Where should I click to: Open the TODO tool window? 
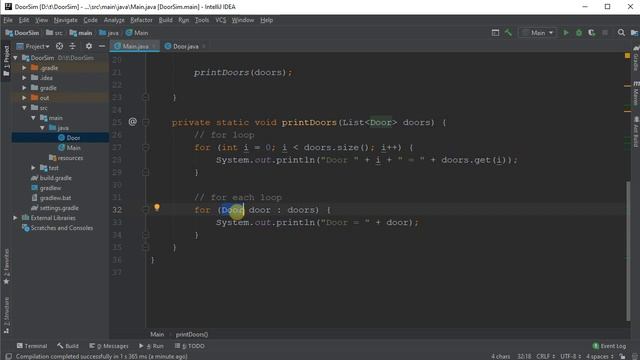189,346
